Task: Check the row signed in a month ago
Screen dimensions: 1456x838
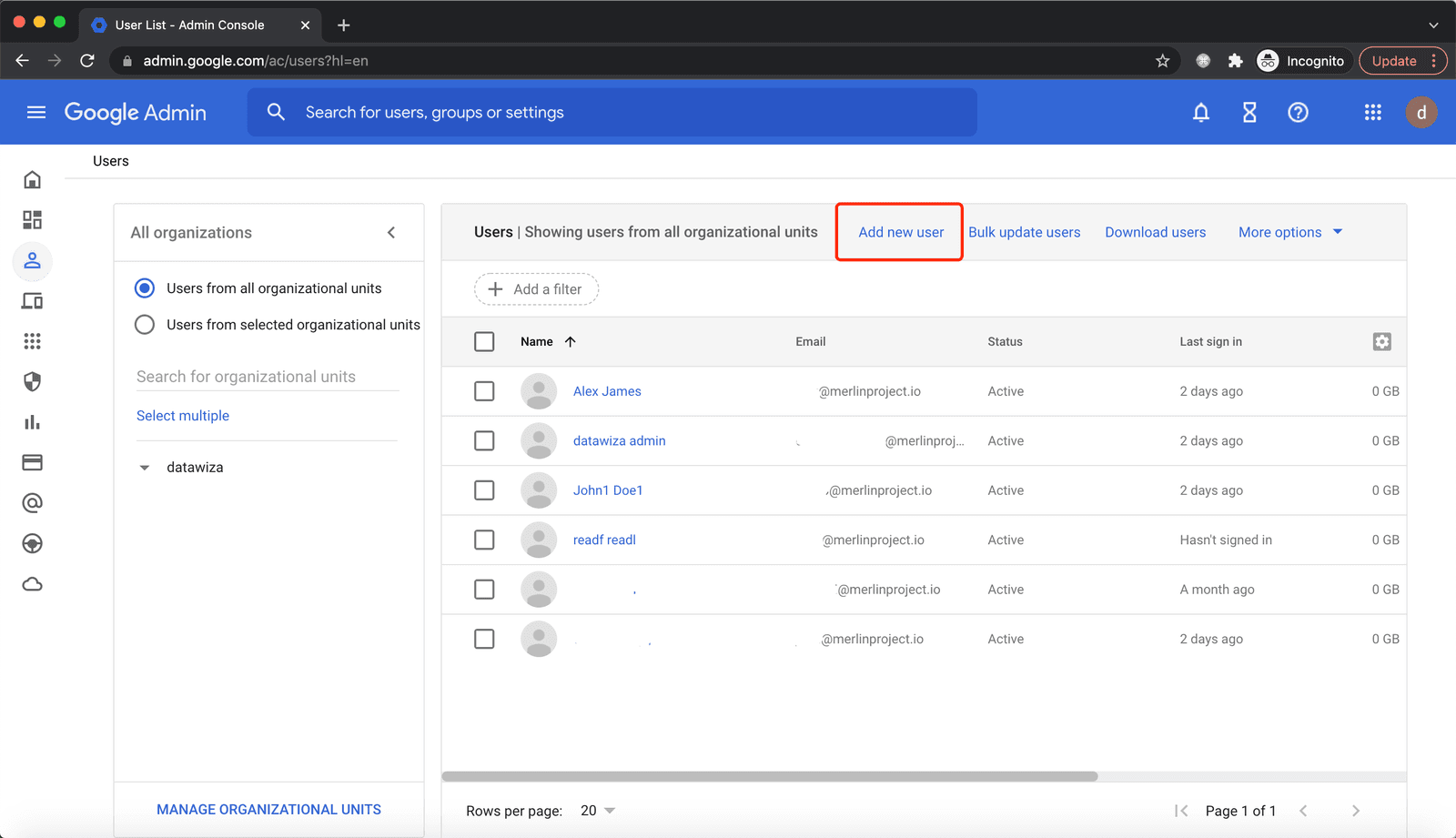Action: point(484,590)
